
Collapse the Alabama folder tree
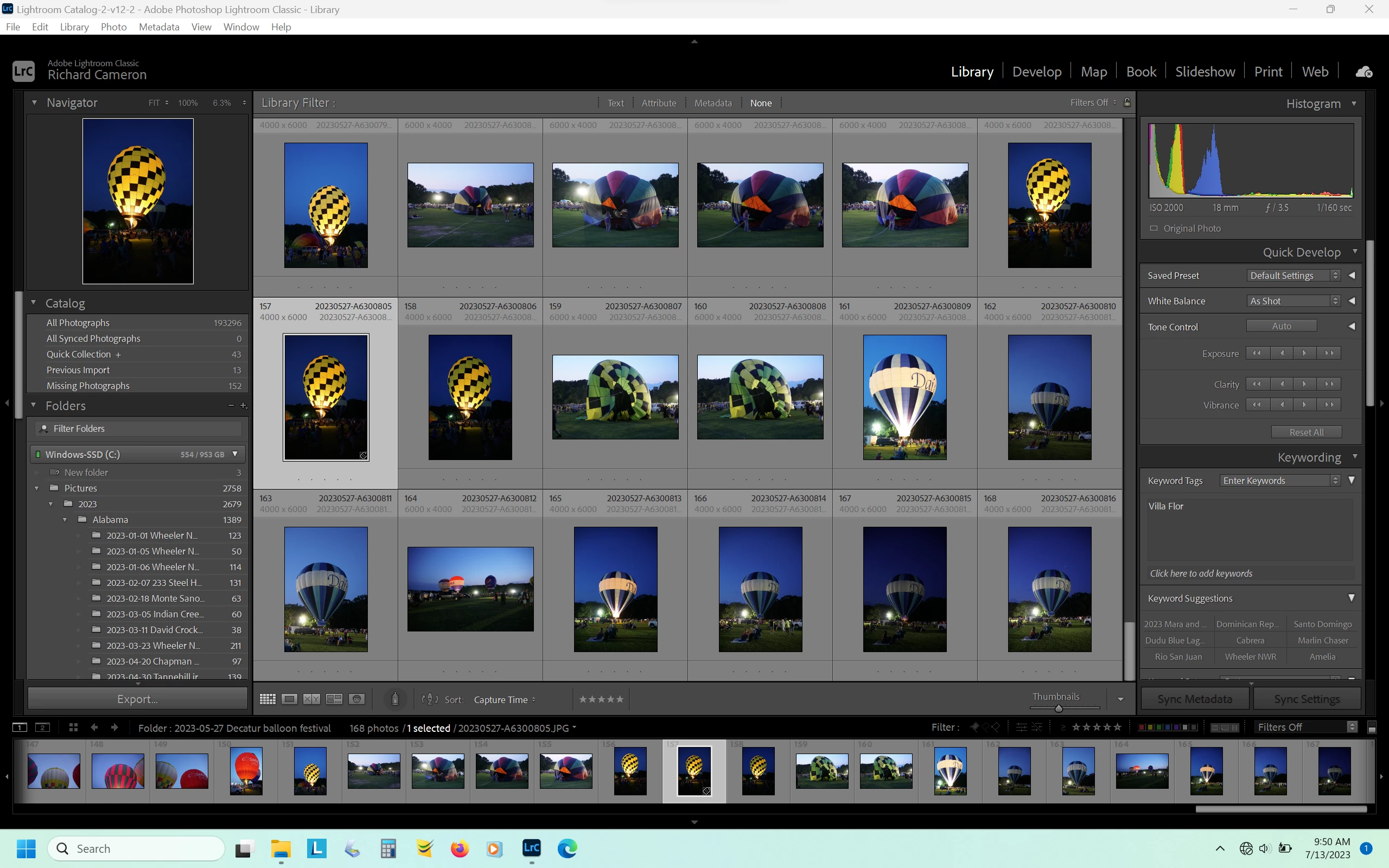click(65, 520)
